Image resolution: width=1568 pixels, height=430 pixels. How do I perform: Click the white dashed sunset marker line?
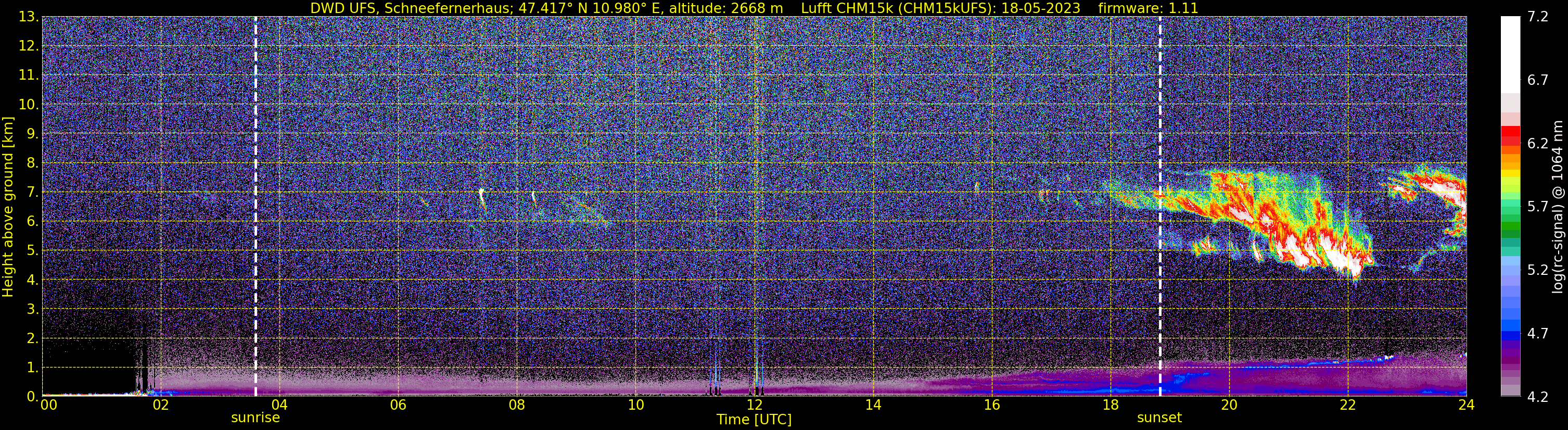pyautogui.click(x=1159, y=207)
